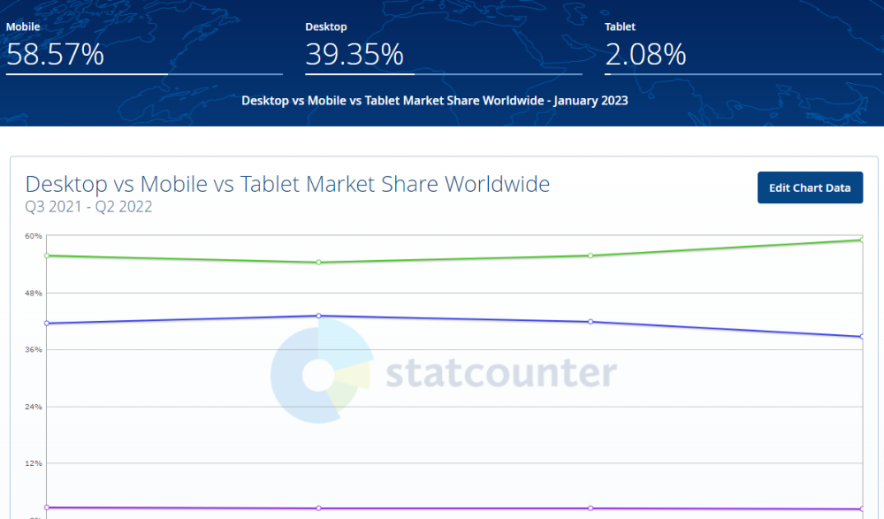The width and height of the screenshot is (884, 519).
Task: Click the third data point on green line
Action: click(x=591, y=255)
